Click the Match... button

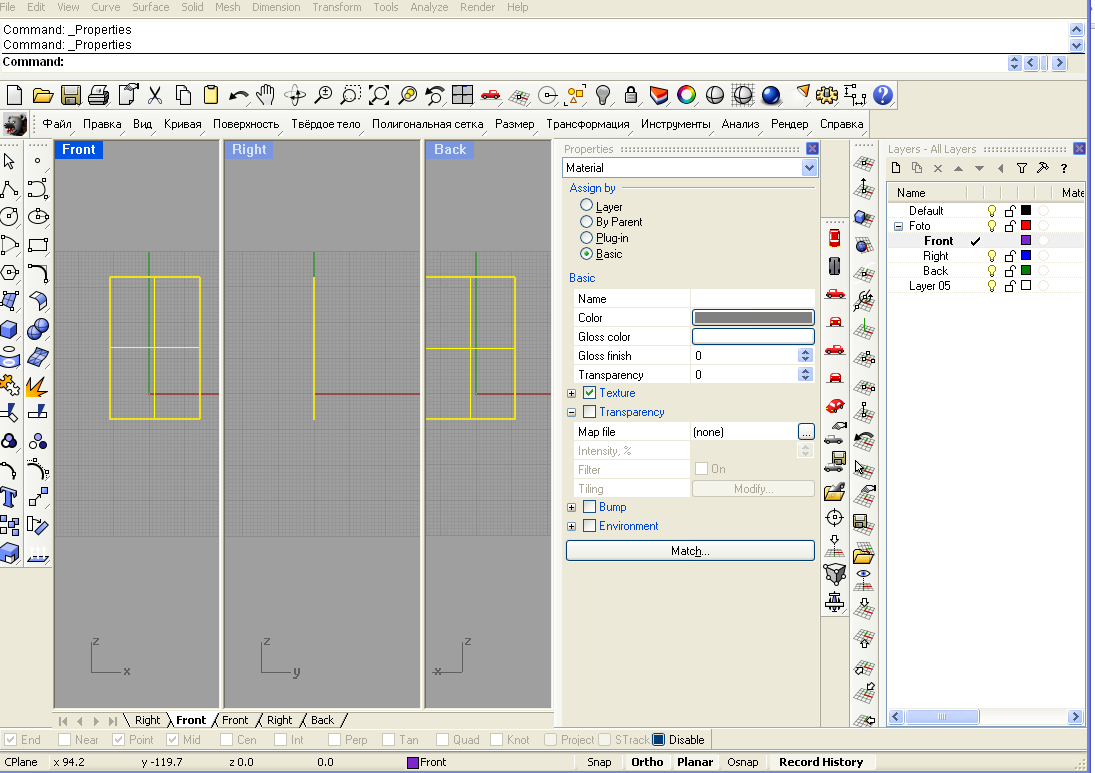coord(690,551)
